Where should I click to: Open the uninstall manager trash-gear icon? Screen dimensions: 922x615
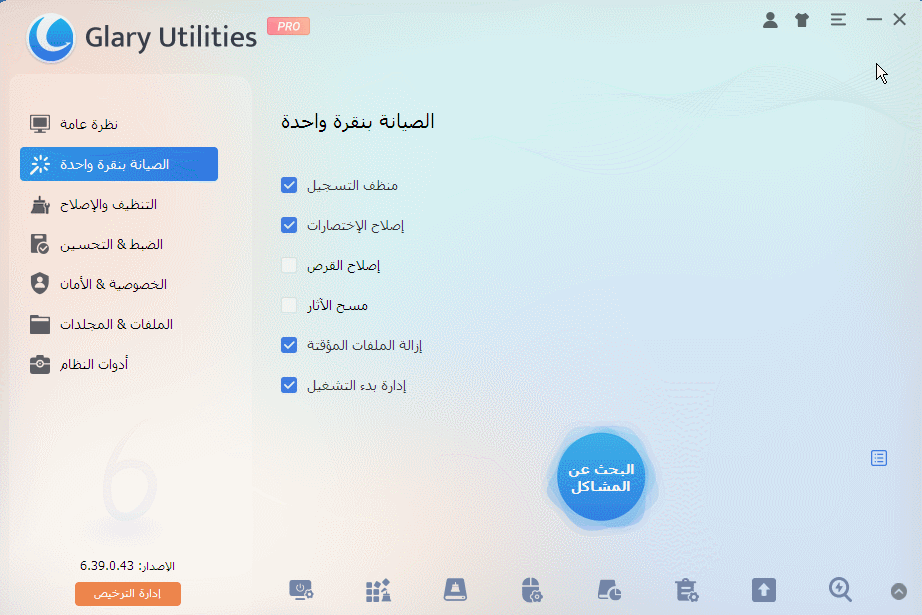(686, 590)
